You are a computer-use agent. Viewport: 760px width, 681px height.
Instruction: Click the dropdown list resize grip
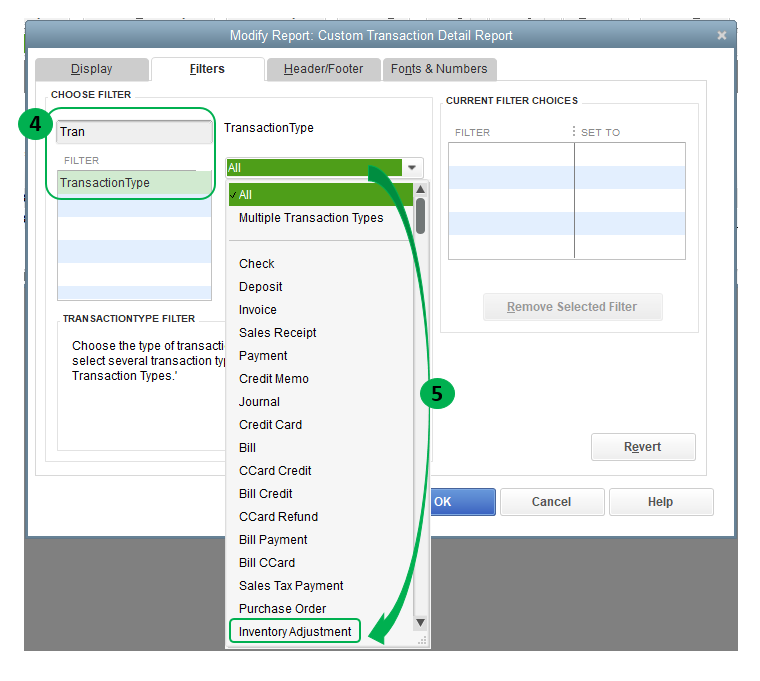(423, 641)
